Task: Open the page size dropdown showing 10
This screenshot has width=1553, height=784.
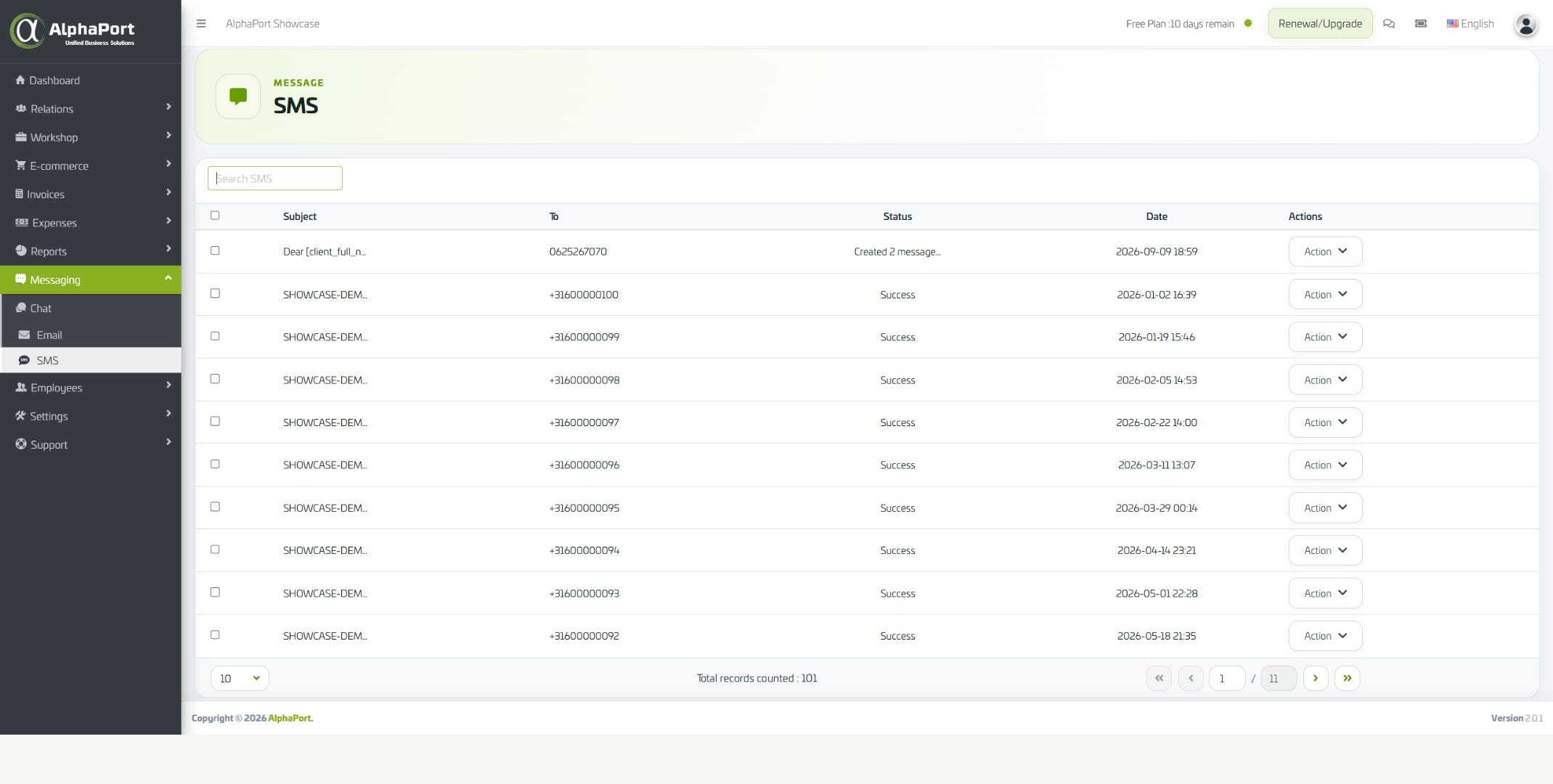Action: [x=240, y=678]
